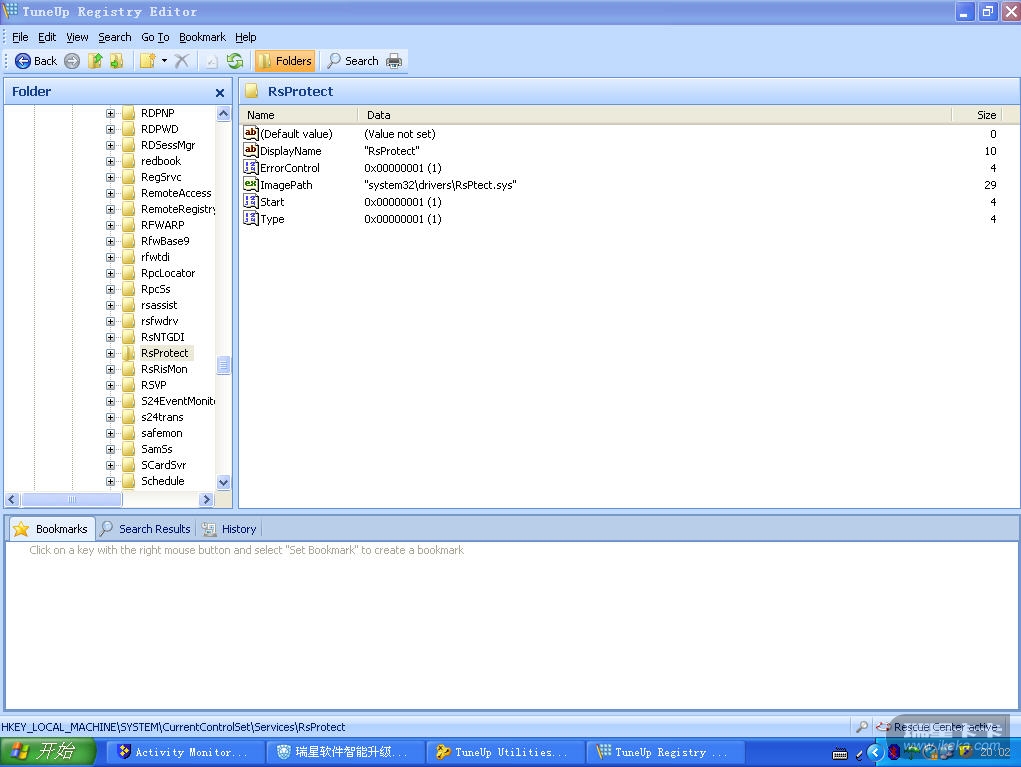Click the folder tree horizontal scroll-right arrow
This screenshot has width=1021, height=767.
click(206, 499)
